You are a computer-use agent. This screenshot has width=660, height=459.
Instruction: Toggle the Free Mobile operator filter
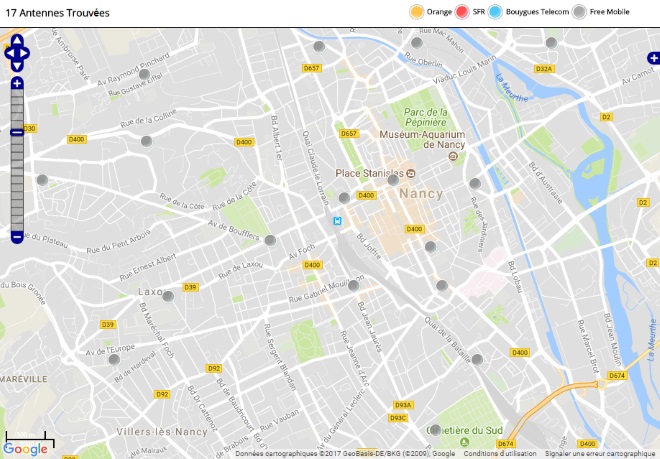click(579, 12)
